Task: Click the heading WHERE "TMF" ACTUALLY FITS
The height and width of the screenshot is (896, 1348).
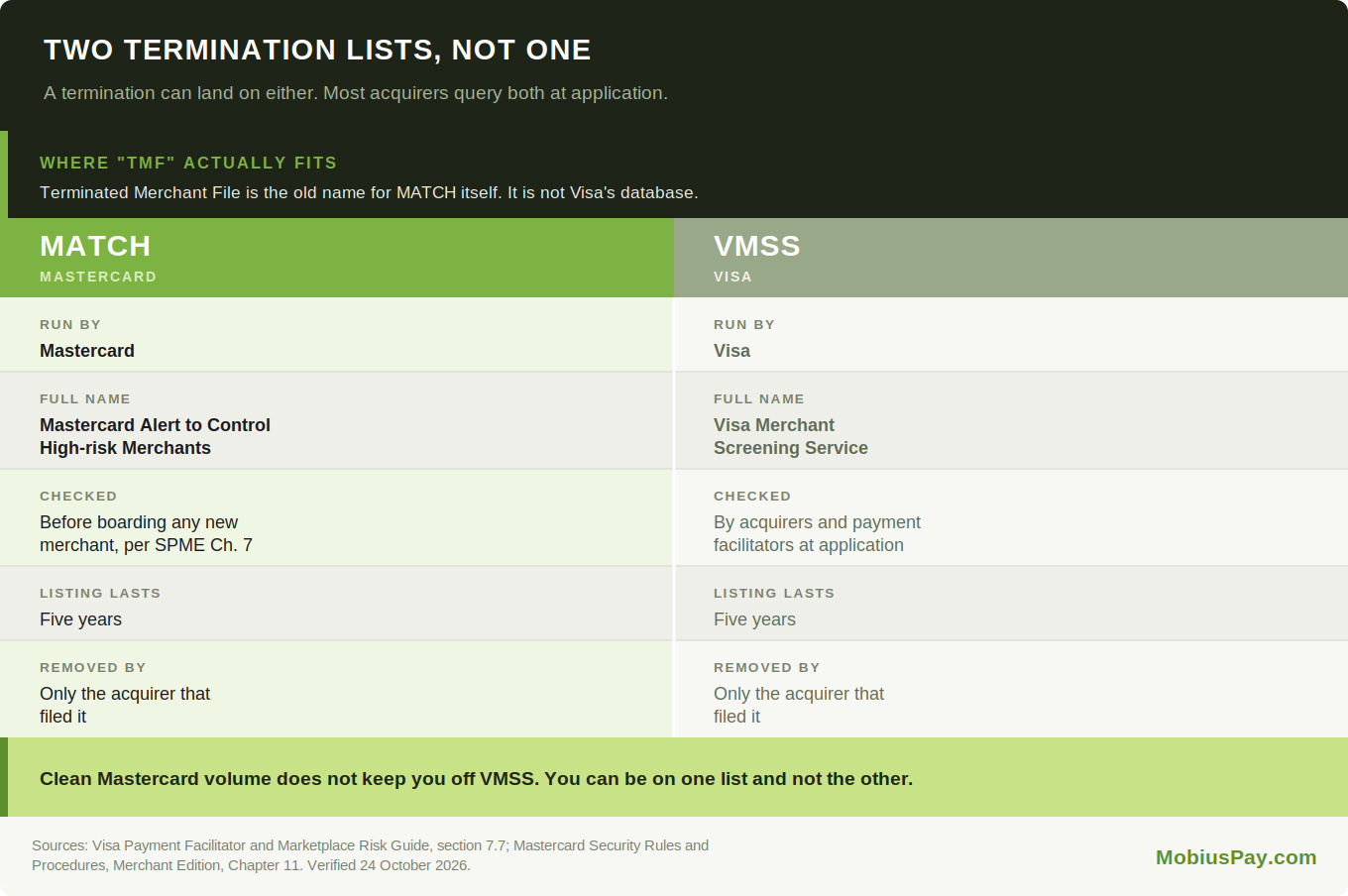Action: (x=188, y=163)
